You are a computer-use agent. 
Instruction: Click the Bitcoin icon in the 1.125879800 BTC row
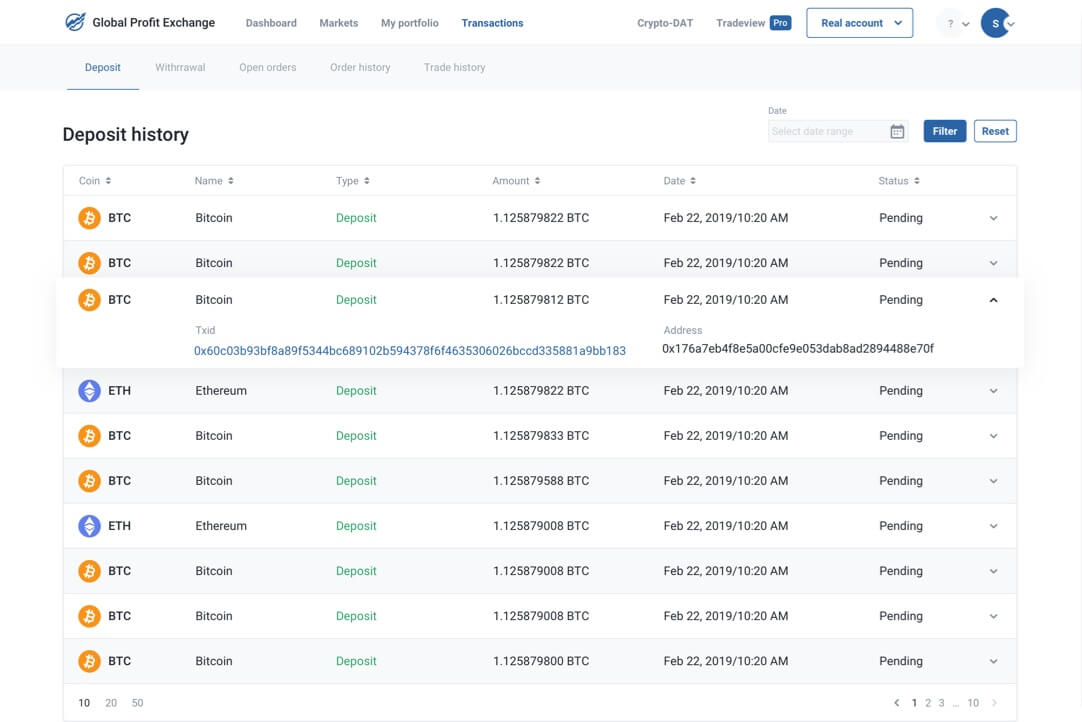point(89,661)
